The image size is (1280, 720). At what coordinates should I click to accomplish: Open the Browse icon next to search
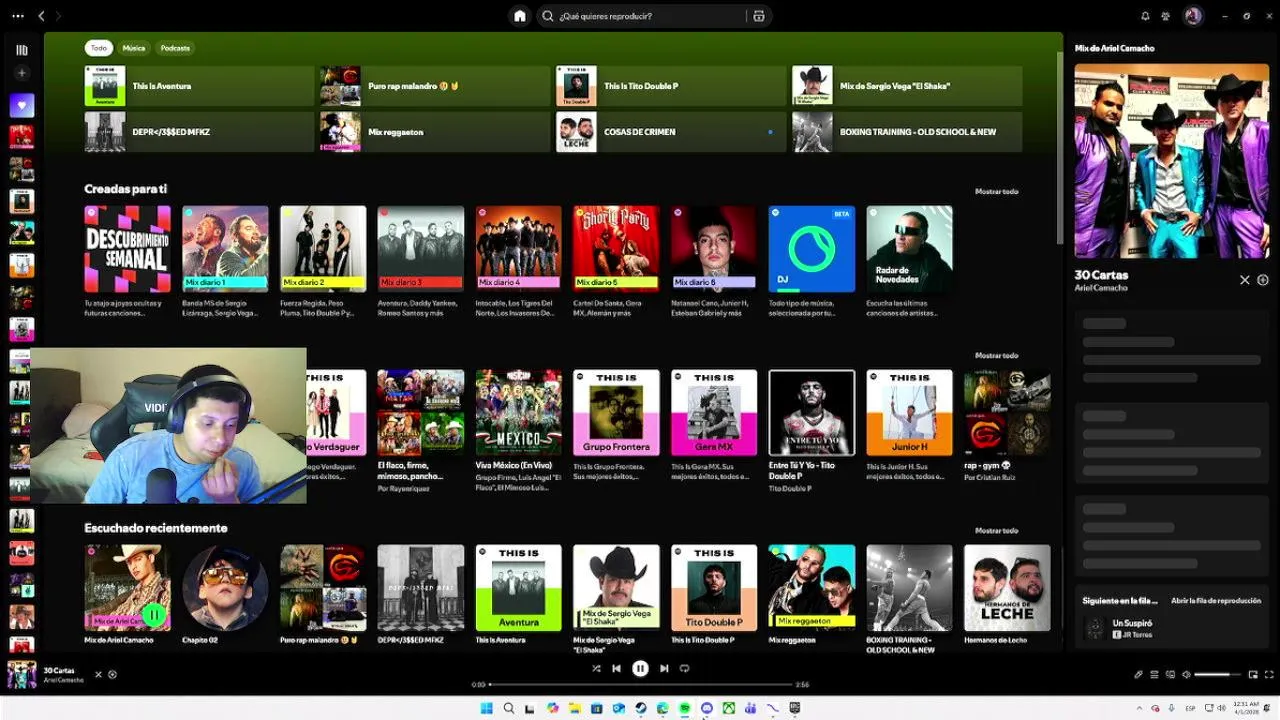point(759,16)
